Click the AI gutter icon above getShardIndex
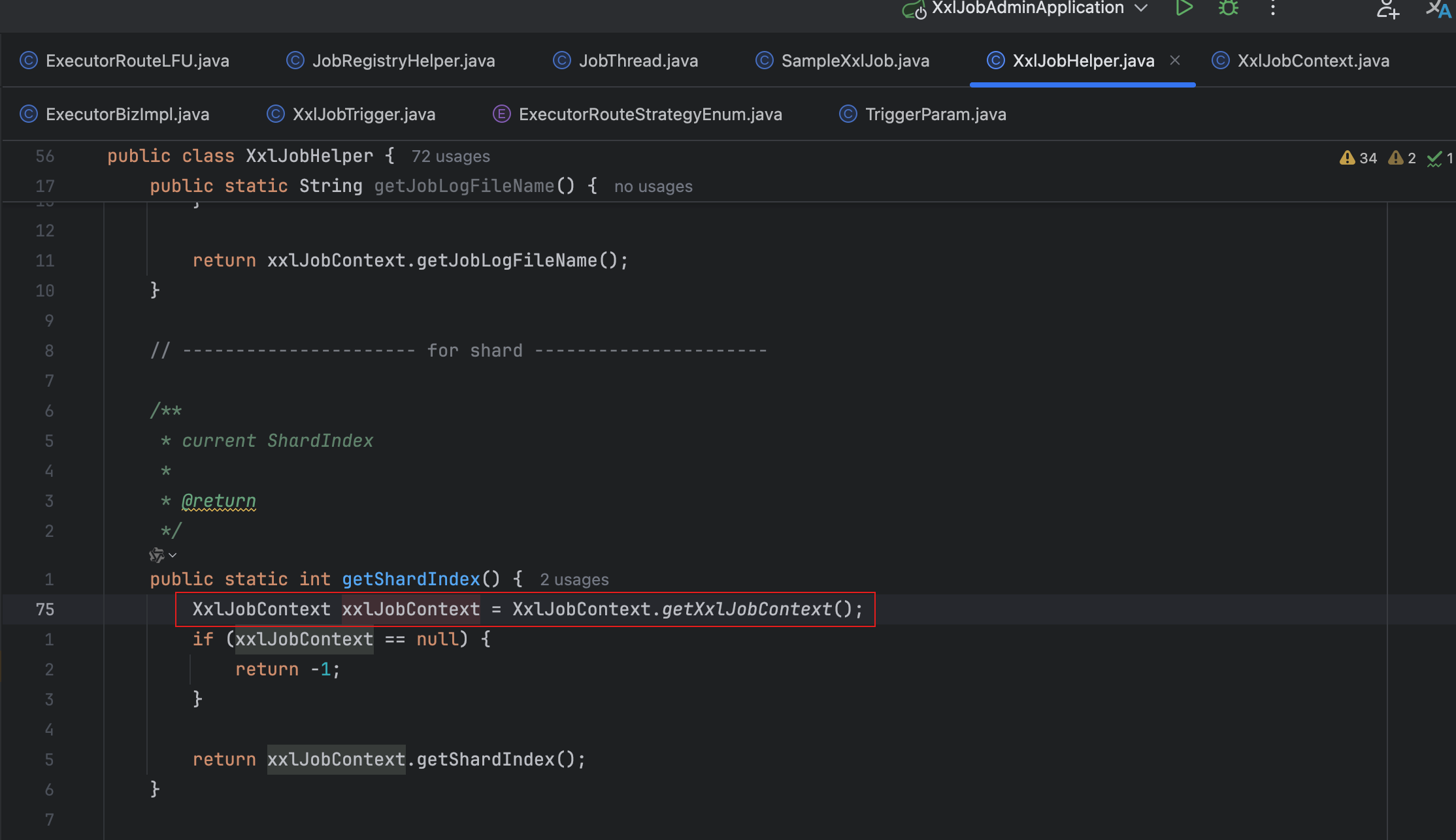 coord(156,555)
